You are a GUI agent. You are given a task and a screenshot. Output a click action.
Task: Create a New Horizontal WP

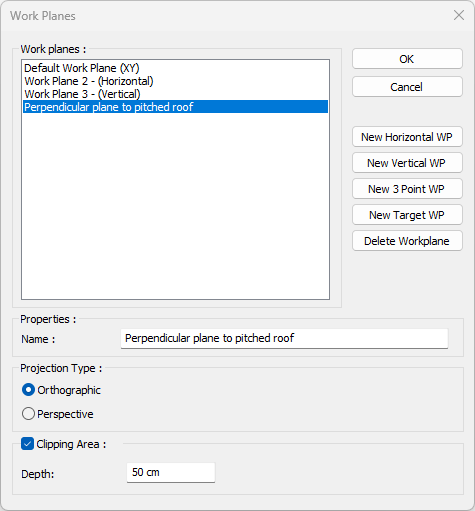coord(407,137)
